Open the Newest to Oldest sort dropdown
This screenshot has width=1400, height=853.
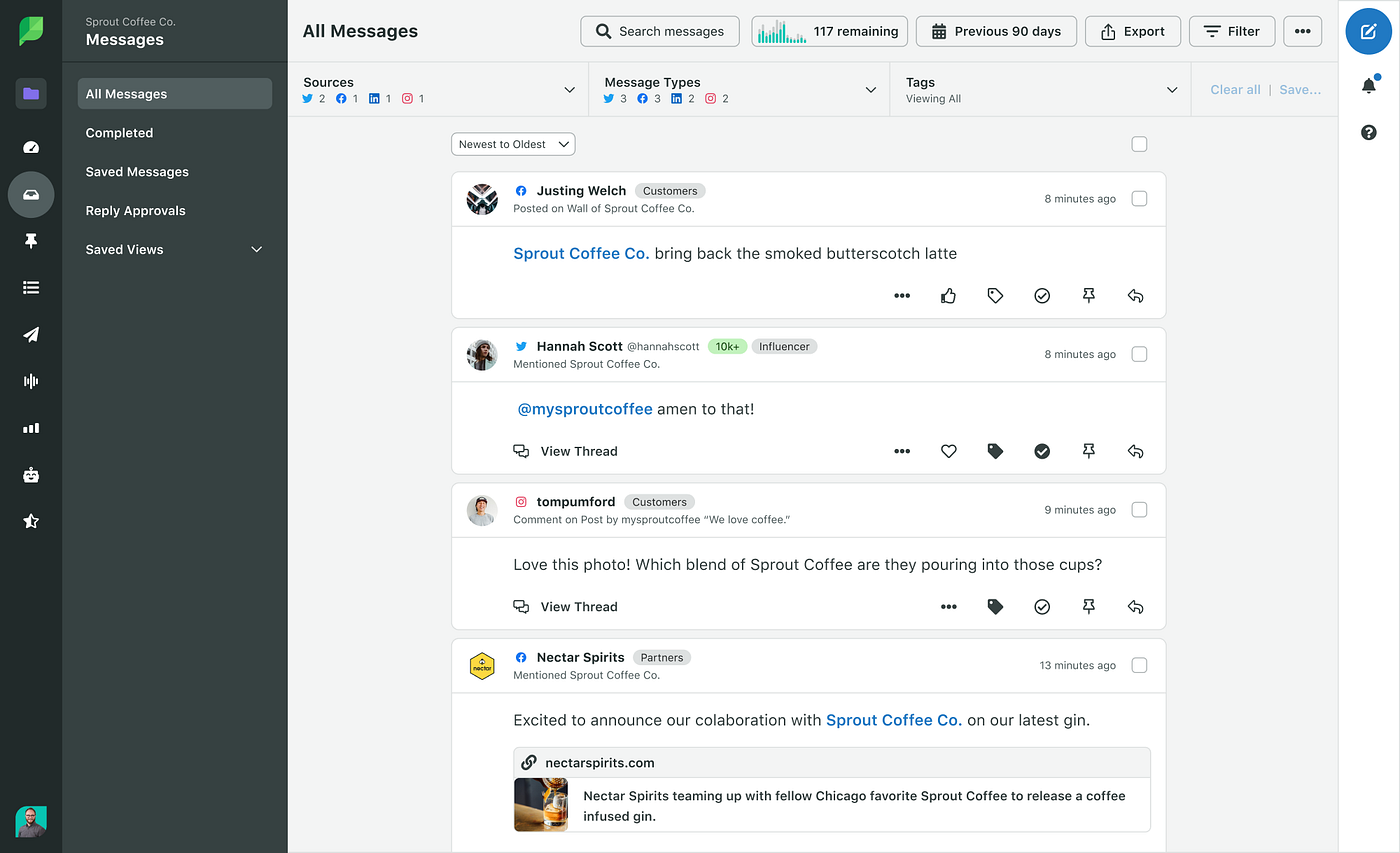coord(513,144)
